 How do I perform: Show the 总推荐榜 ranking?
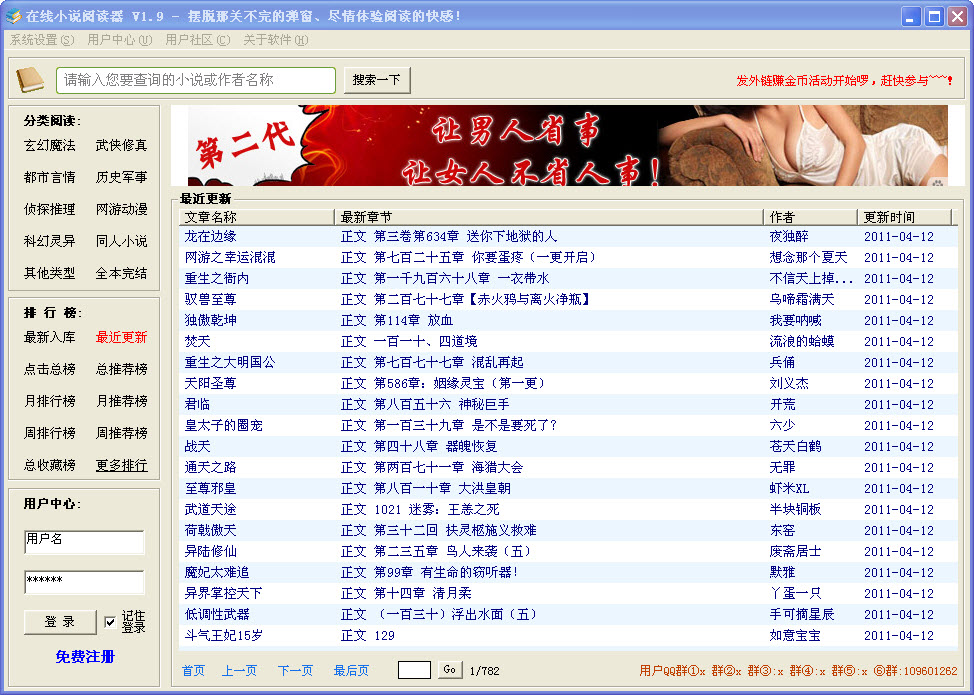pyautogui.click(x=121, y=369)
